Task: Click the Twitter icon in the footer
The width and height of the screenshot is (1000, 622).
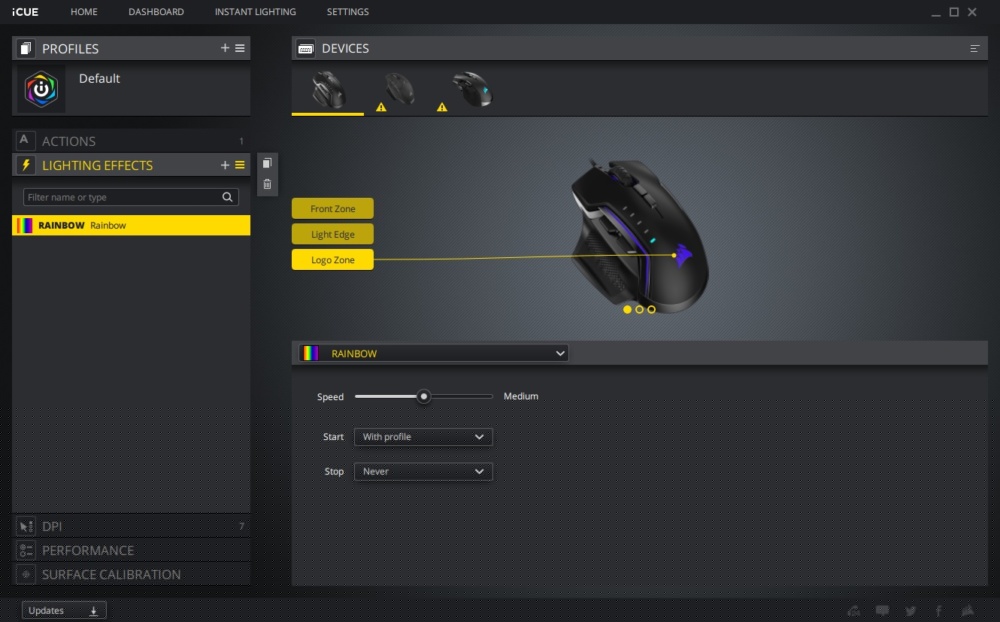Action: tap(911, 611)
